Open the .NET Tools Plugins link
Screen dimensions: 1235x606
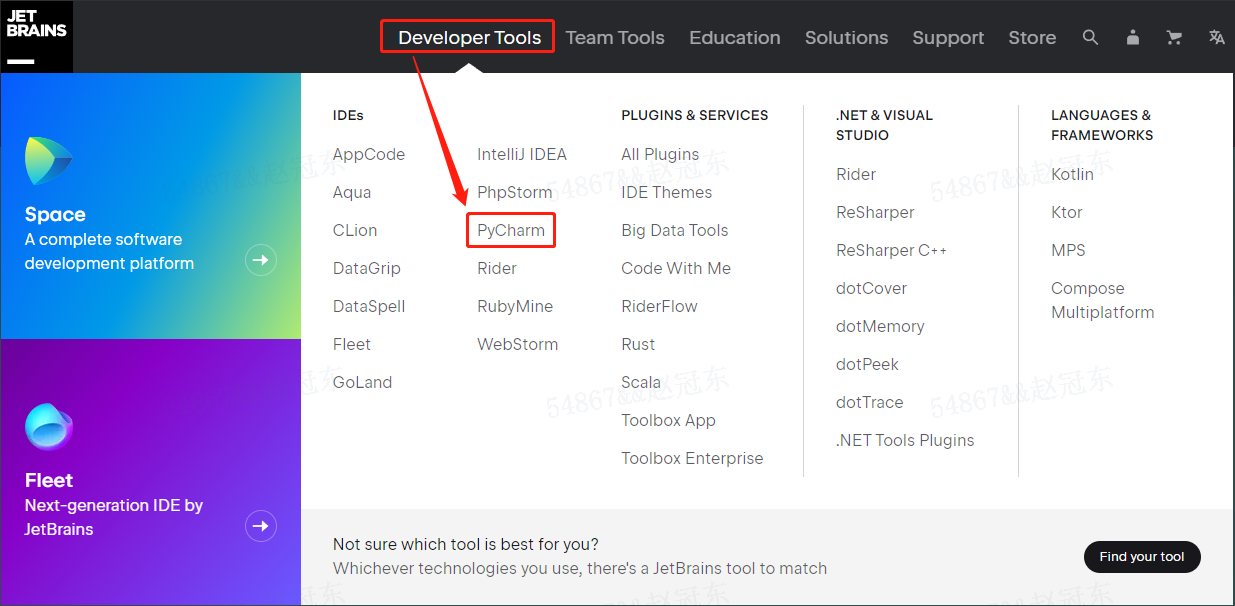[x=905, y=440]
